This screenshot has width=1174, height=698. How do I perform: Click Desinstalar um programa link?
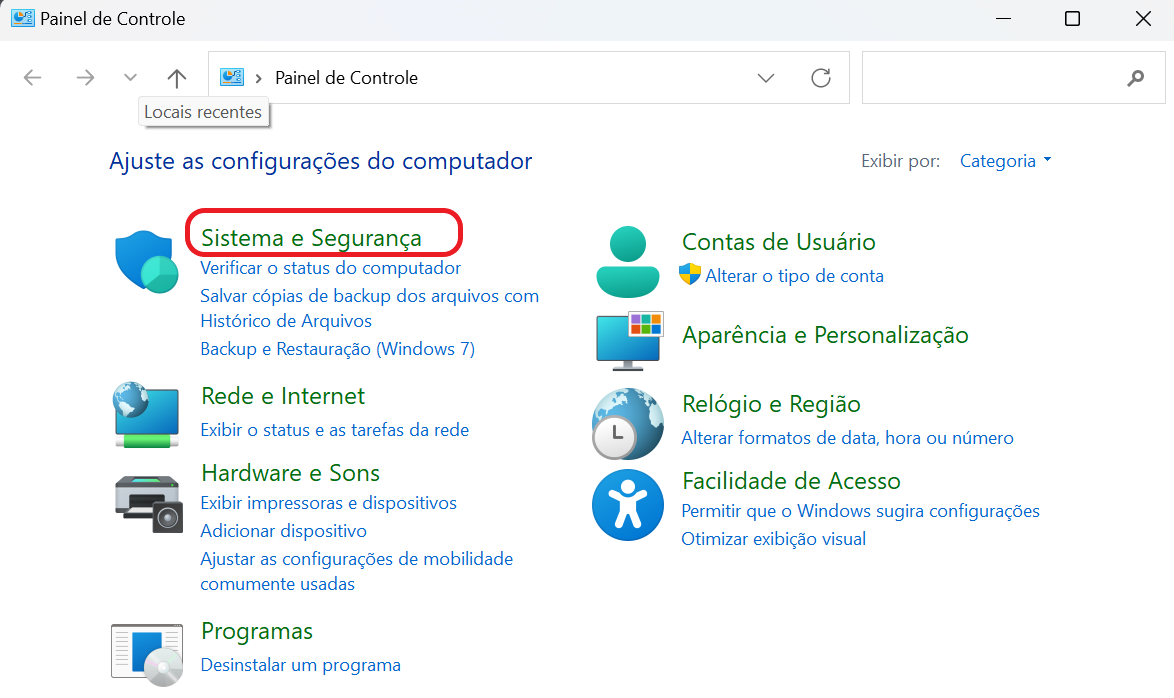pyautogui.click(x=300, y=665)
